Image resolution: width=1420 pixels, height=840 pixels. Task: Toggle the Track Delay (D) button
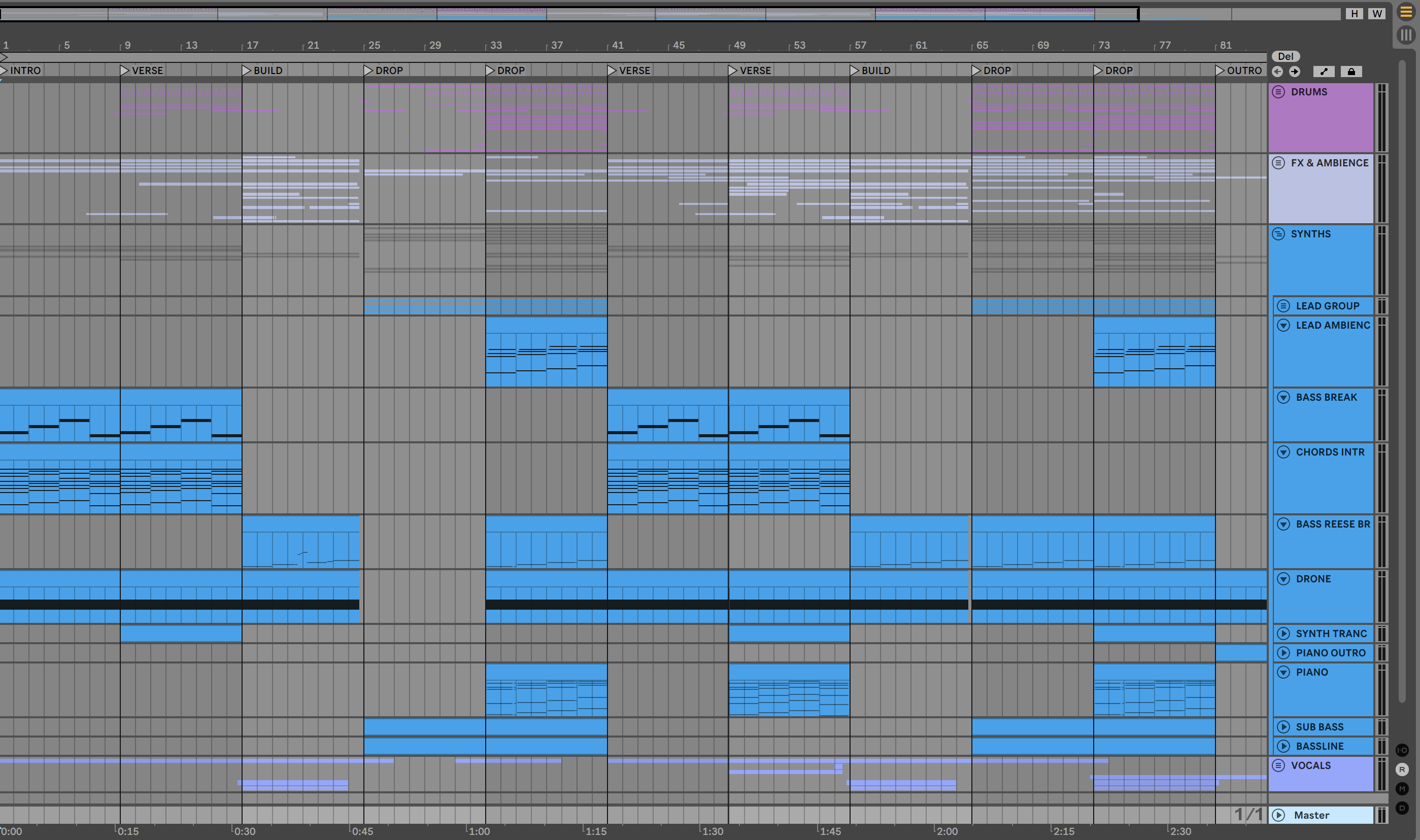tap(1402, 808)
